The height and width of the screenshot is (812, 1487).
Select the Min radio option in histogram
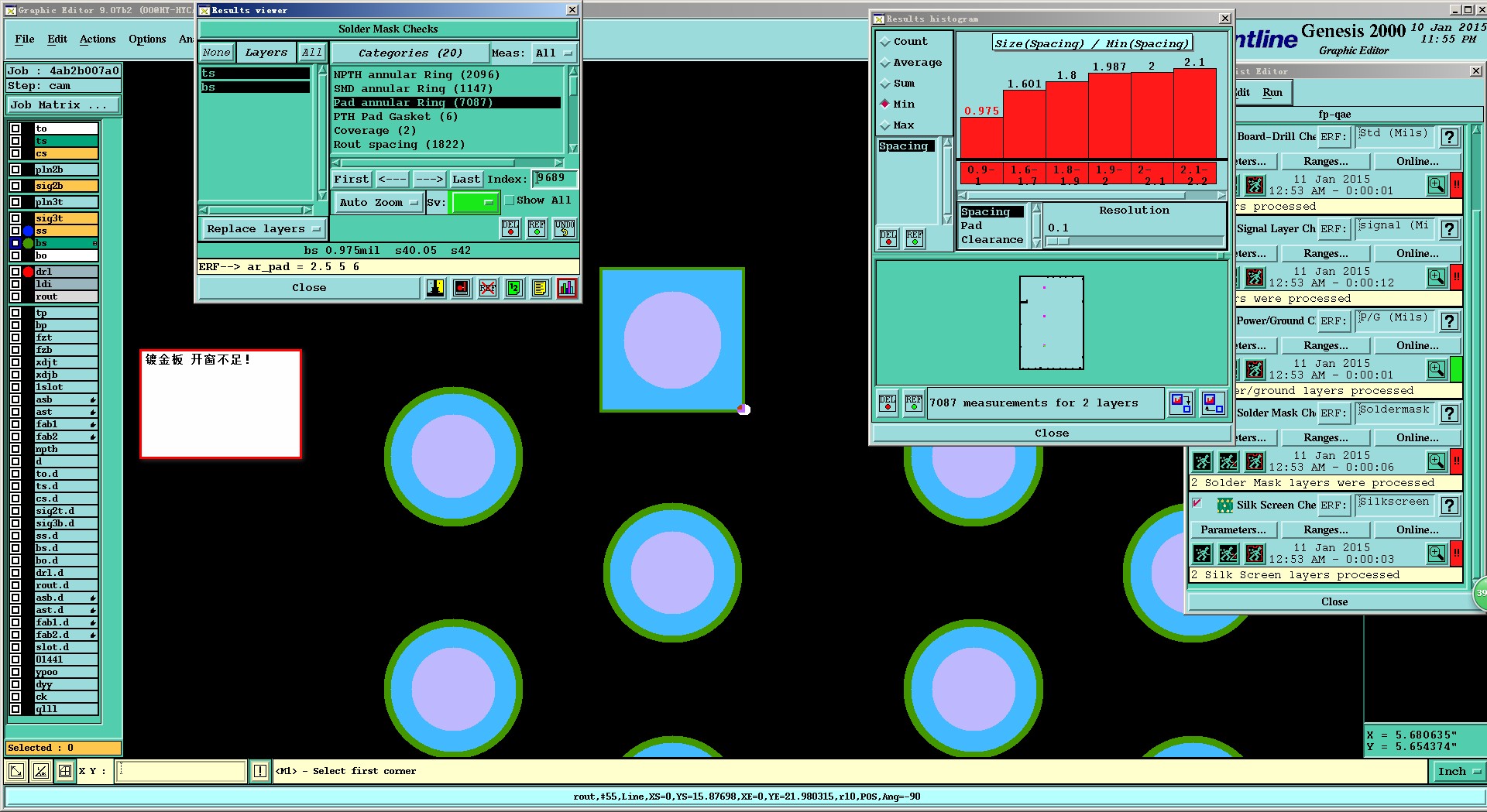click(x=884, y=104)
